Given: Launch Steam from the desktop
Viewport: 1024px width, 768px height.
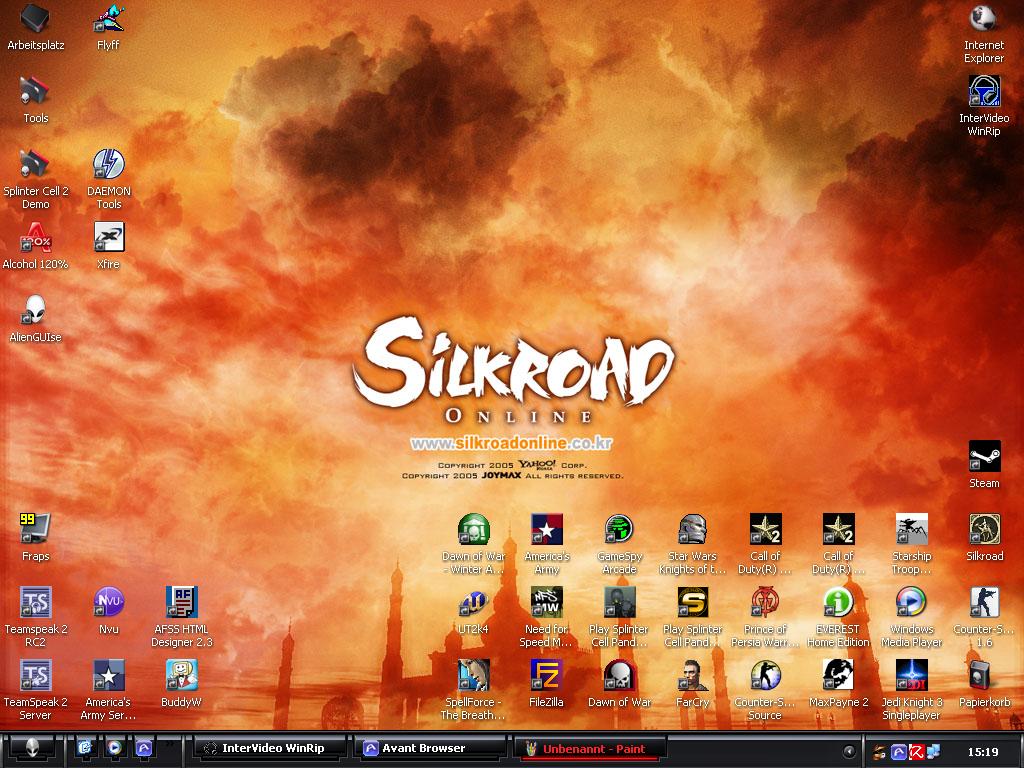Looking at the screenshot, I should (984, 457).
